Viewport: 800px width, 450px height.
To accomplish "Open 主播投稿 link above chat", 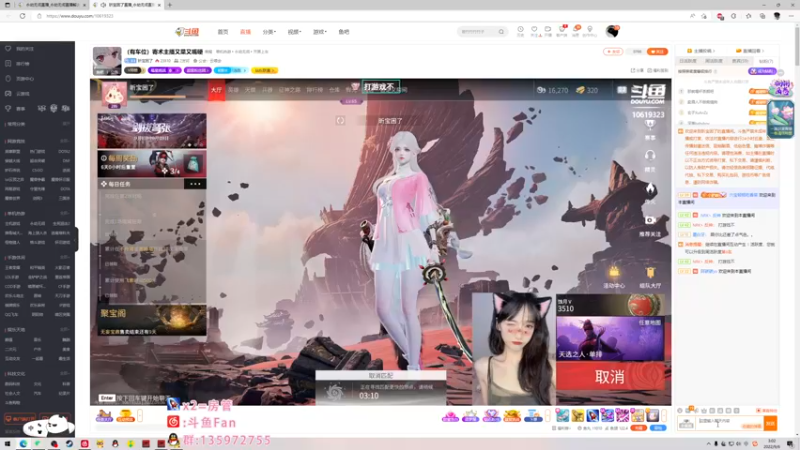I will tap(702, 51).
